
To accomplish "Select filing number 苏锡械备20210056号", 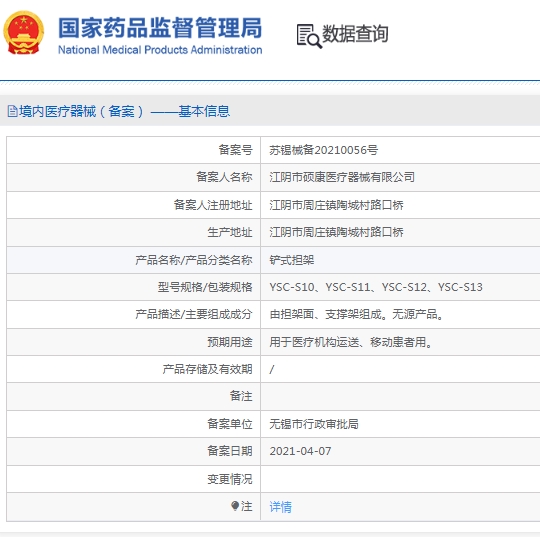I will pos(323,150).
